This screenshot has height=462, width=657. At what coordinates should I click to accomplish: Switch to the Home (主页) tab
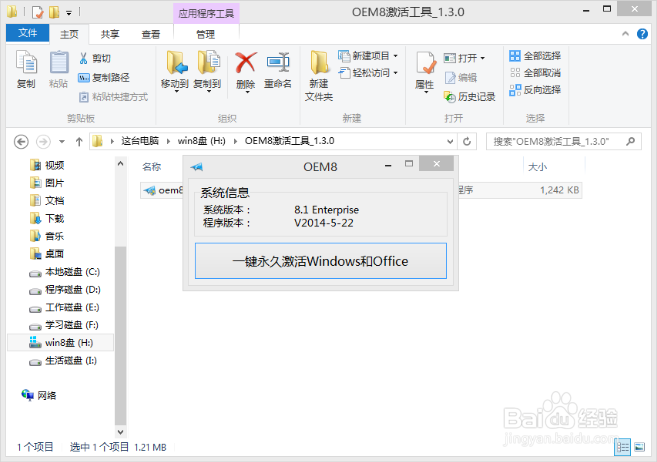pyautogui.click(x=69, y=34)
